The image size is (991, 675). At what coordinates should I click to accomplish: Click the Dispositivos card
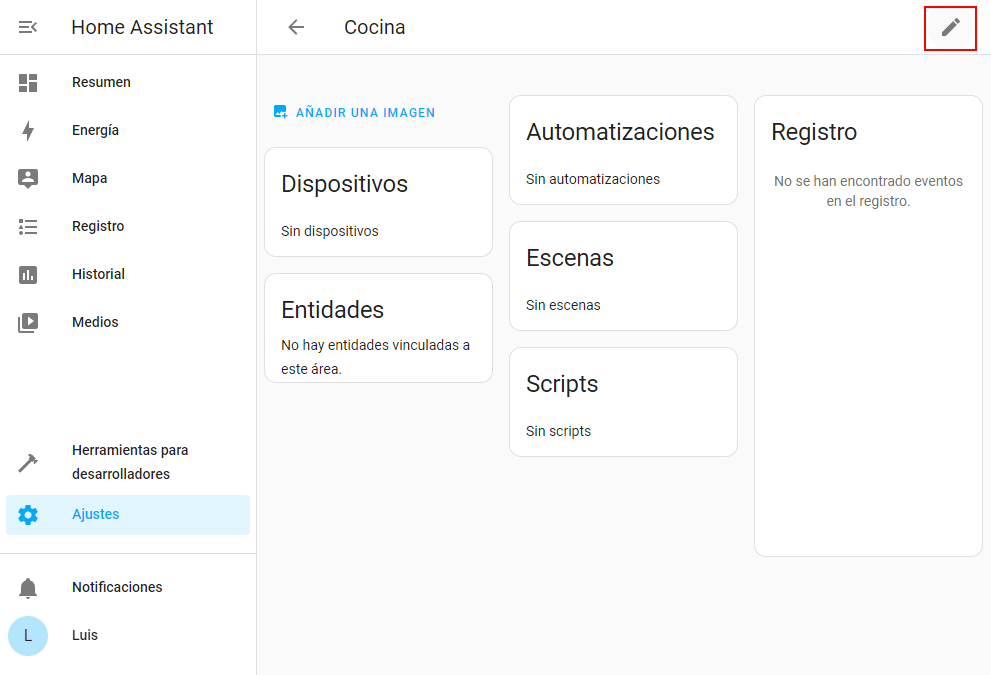coord(378,202)
